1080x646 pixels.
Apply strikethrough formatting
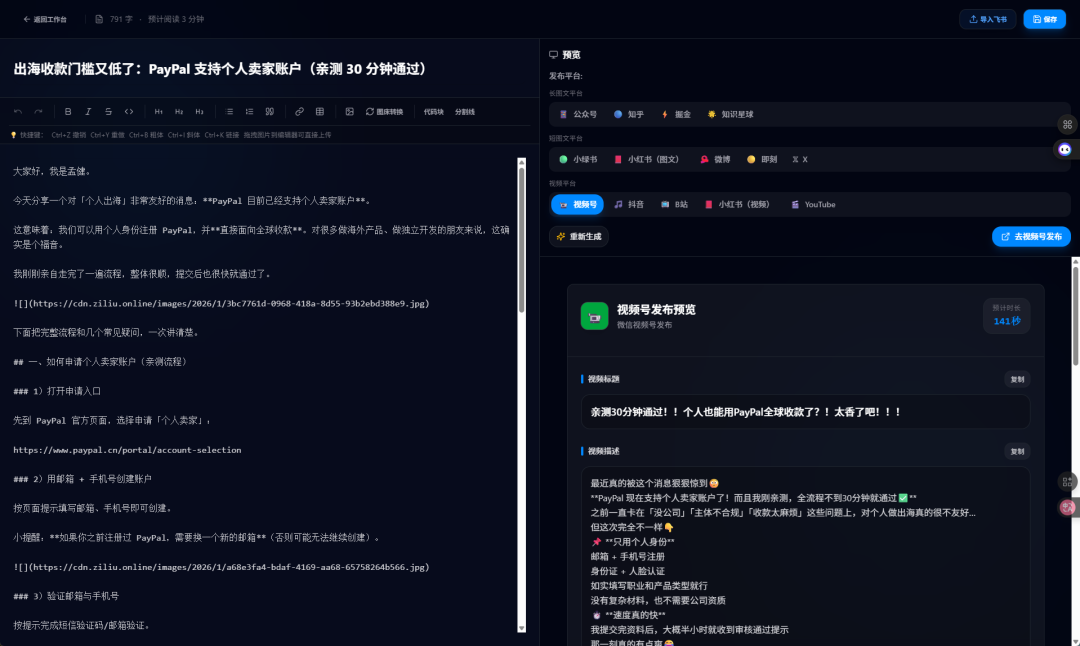(108, 112)
